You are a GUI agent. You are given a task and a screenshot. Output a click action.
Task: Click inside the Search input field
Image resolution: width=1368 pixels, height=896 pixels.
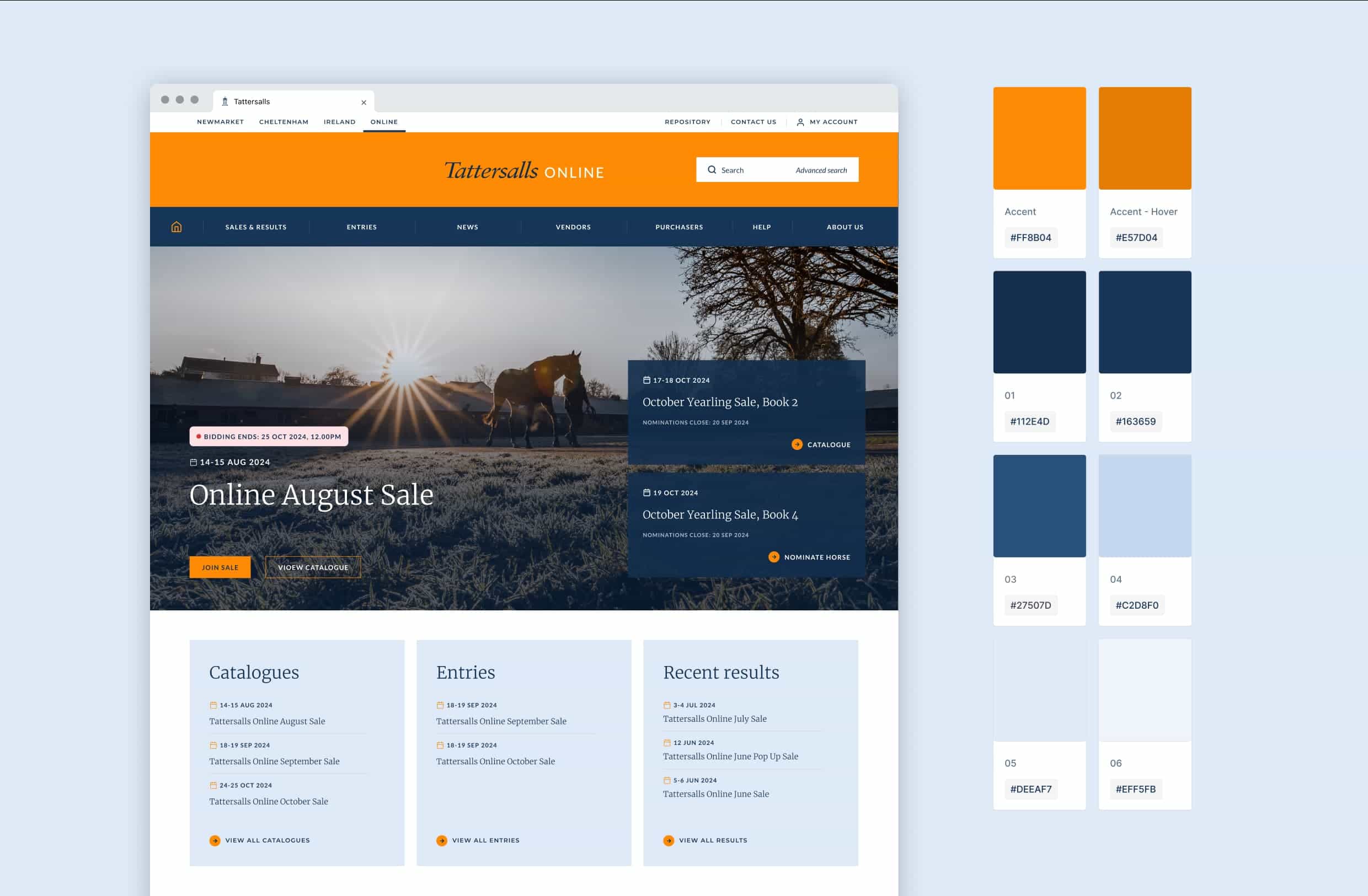pyautogui.click(x=753, y=171)
